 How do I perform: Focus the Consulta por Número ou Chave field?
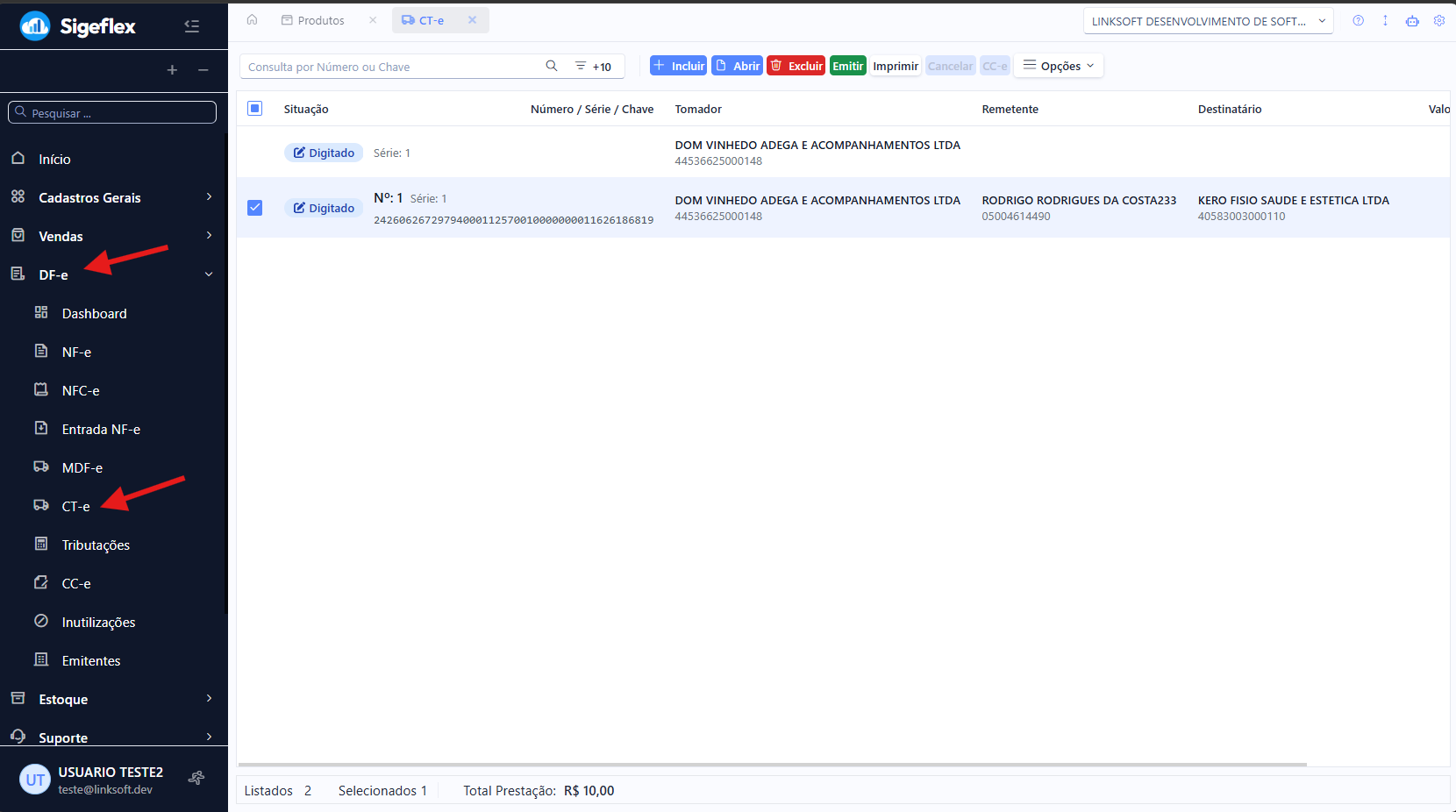click(392, 67)
